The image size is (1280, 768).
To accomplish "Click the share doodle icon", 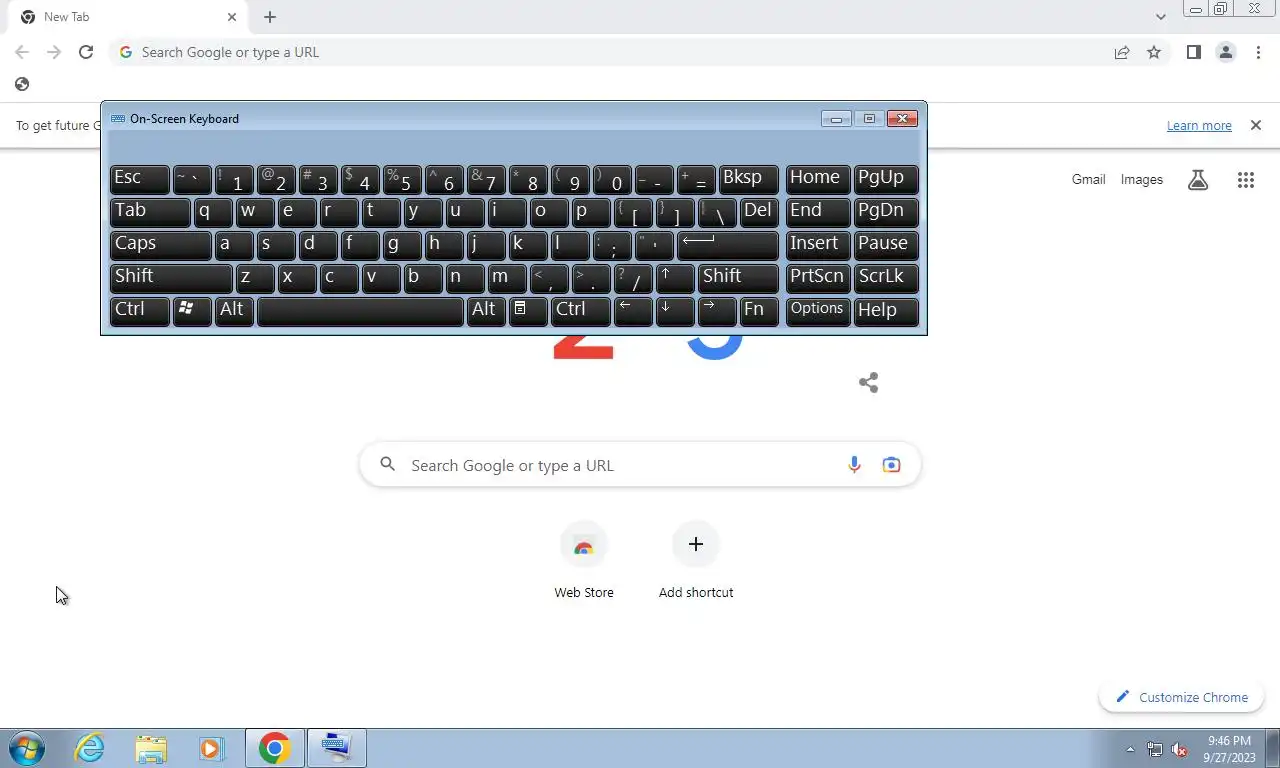I will [x=868, y=382].
